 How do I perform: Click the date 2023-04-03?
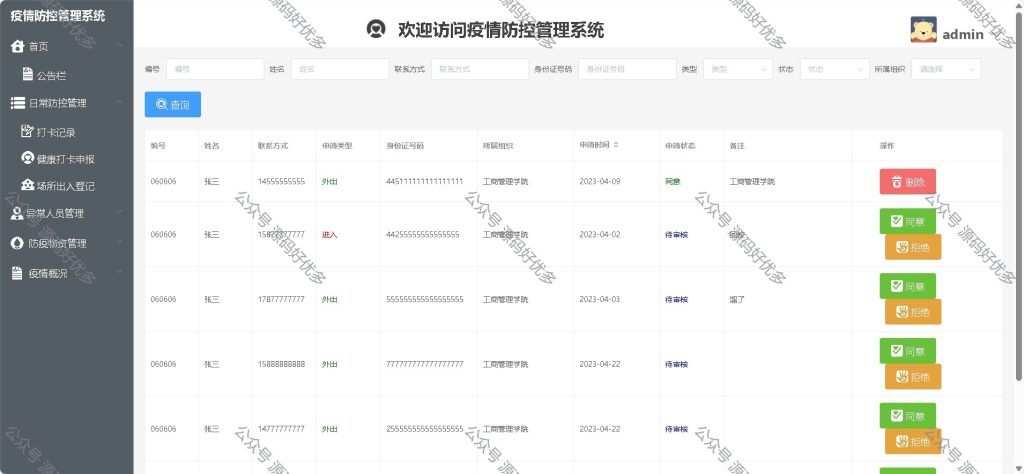click(600, 300)
